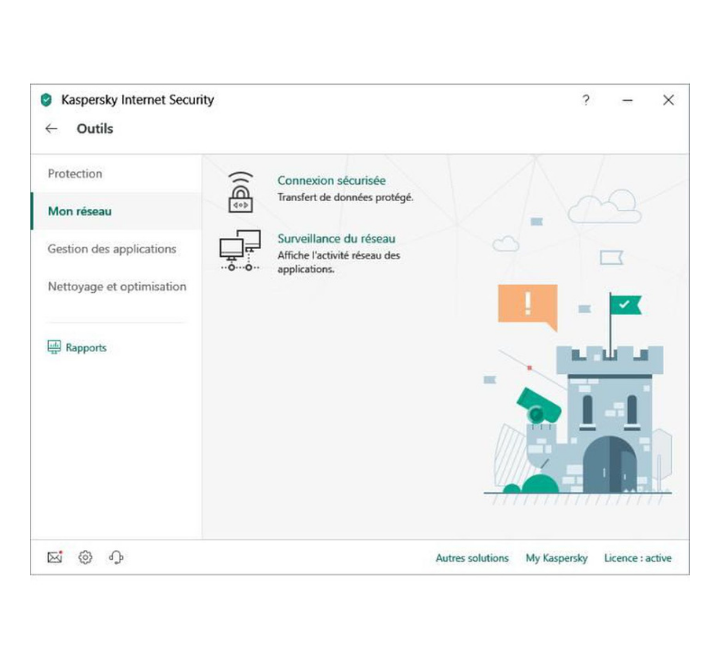Open the Connexion sécurisée link
Viewport: 720px width, 660px height.
(331, 181)
